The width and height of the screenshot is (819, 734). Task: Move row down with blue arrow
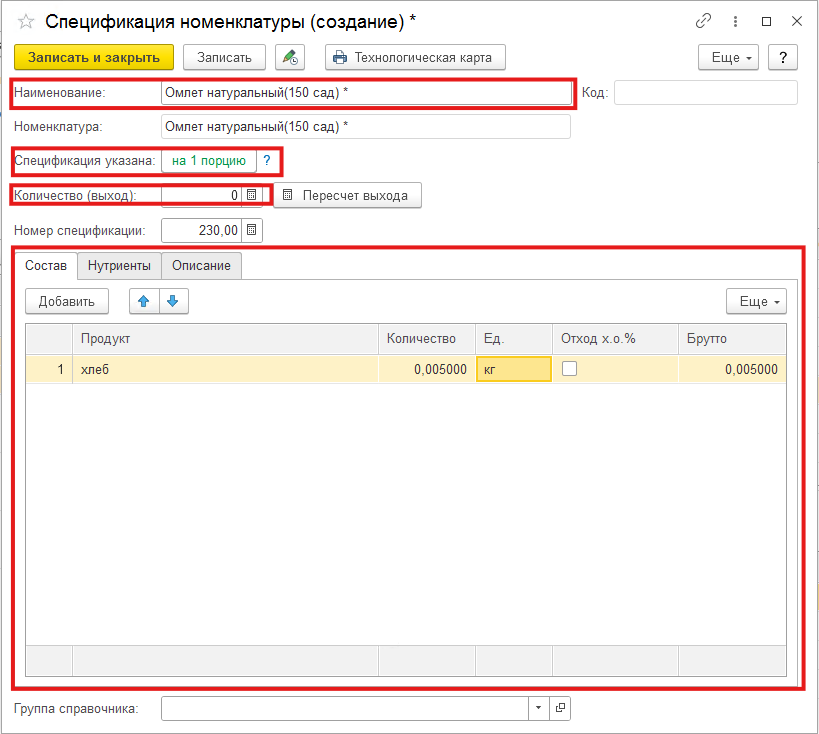coord(173,301)
